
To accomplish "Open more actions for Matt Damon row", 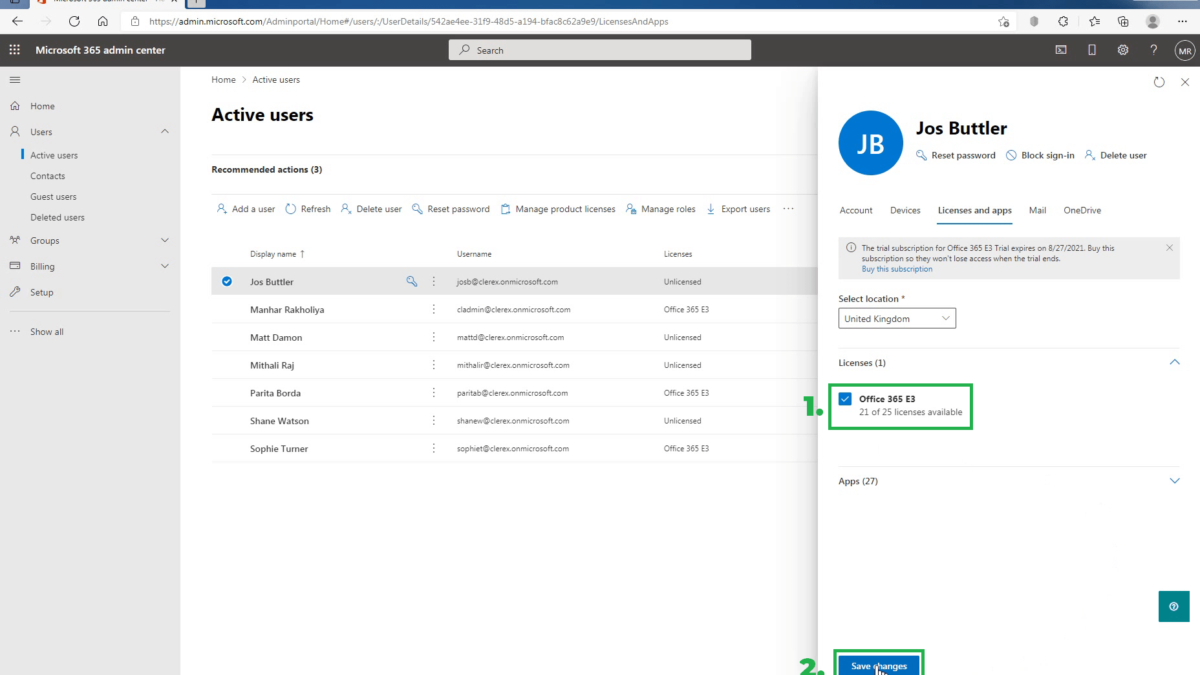I will point(434,338).
